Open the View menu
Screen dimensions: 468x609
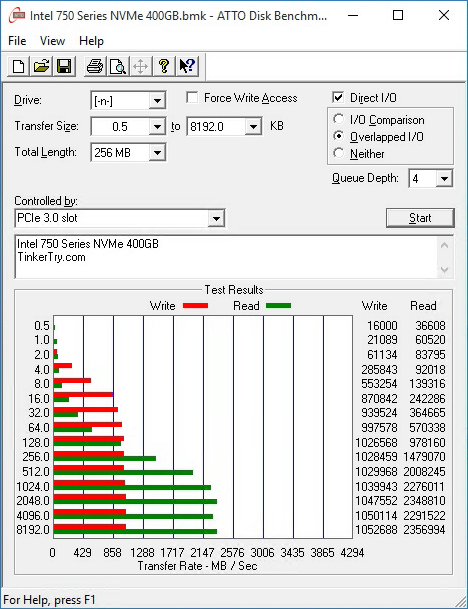pos(52,41)
